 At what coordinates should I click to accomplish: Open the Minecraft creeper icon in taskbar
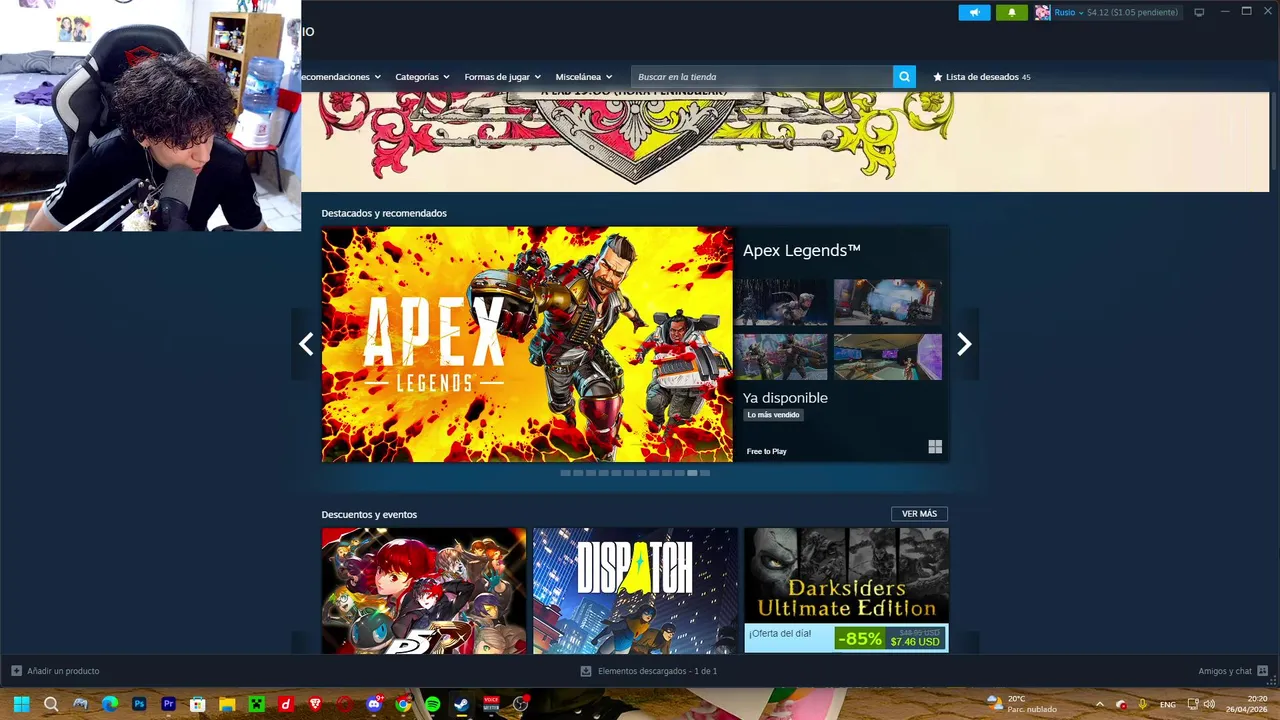pos(256,704)
